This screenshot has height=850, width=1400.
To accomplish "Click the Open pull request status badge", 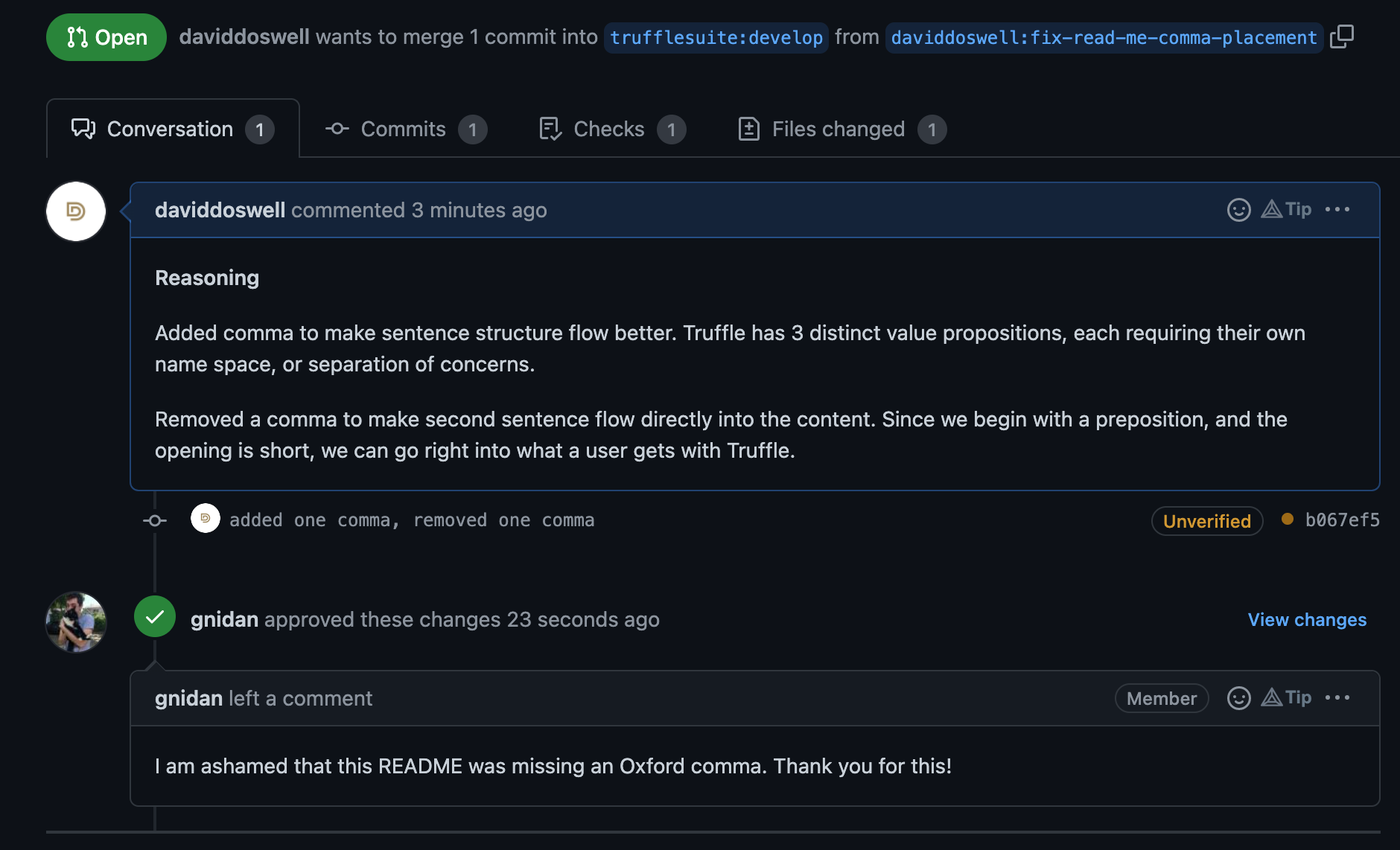I will (106, 36).
